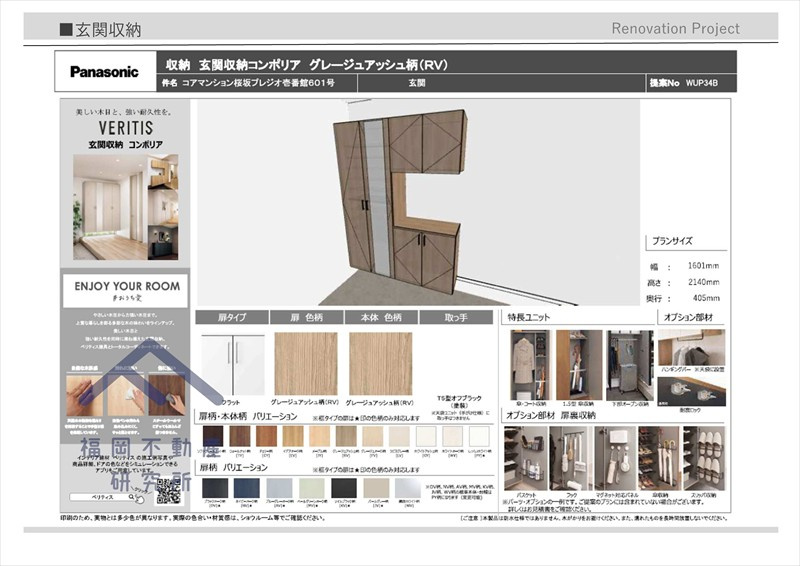Click the 扉 色柄 header tab

click(x=307, y=317)
